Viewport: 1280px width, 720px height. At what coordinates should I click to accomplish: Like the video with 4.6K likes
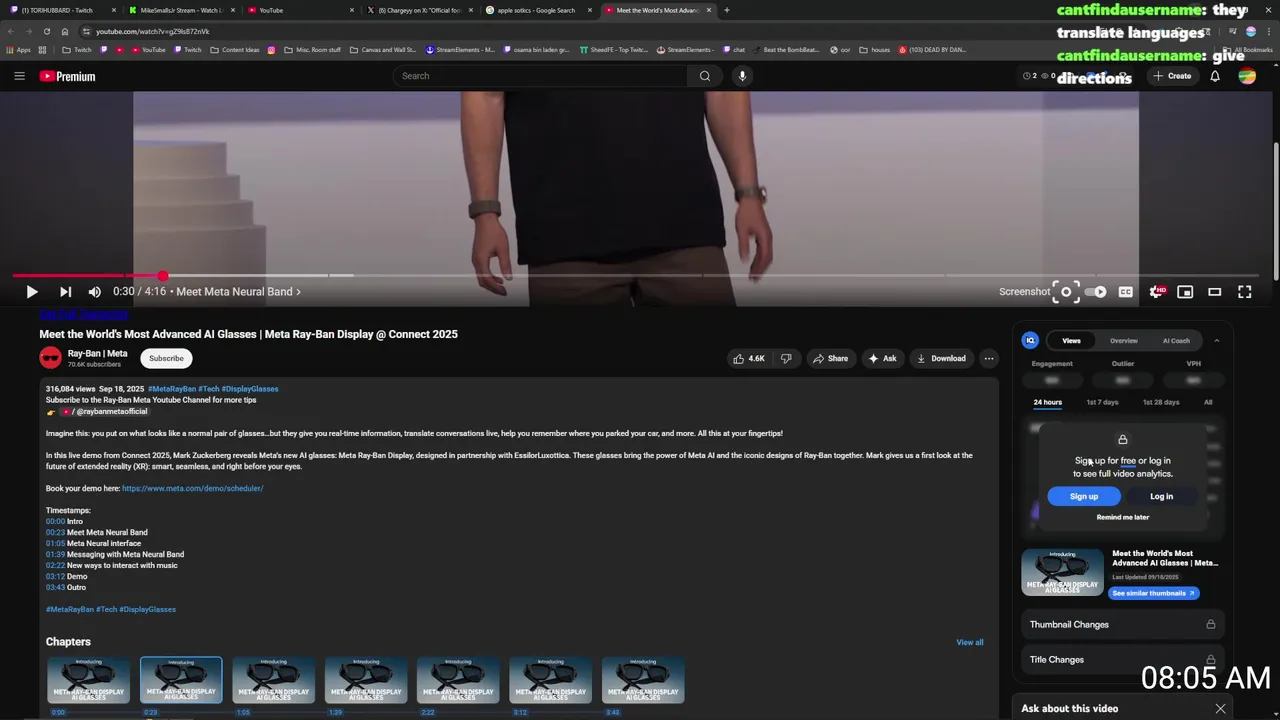[749, 358]
